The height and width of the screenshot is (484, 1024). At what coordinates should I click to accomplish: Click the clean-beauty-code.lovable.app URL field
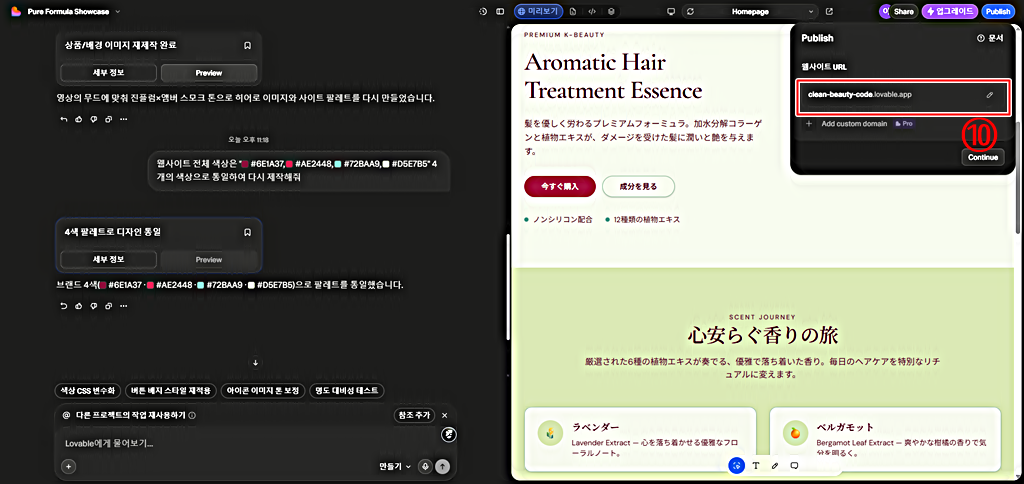pyautogui.click(x=904, y=97)
